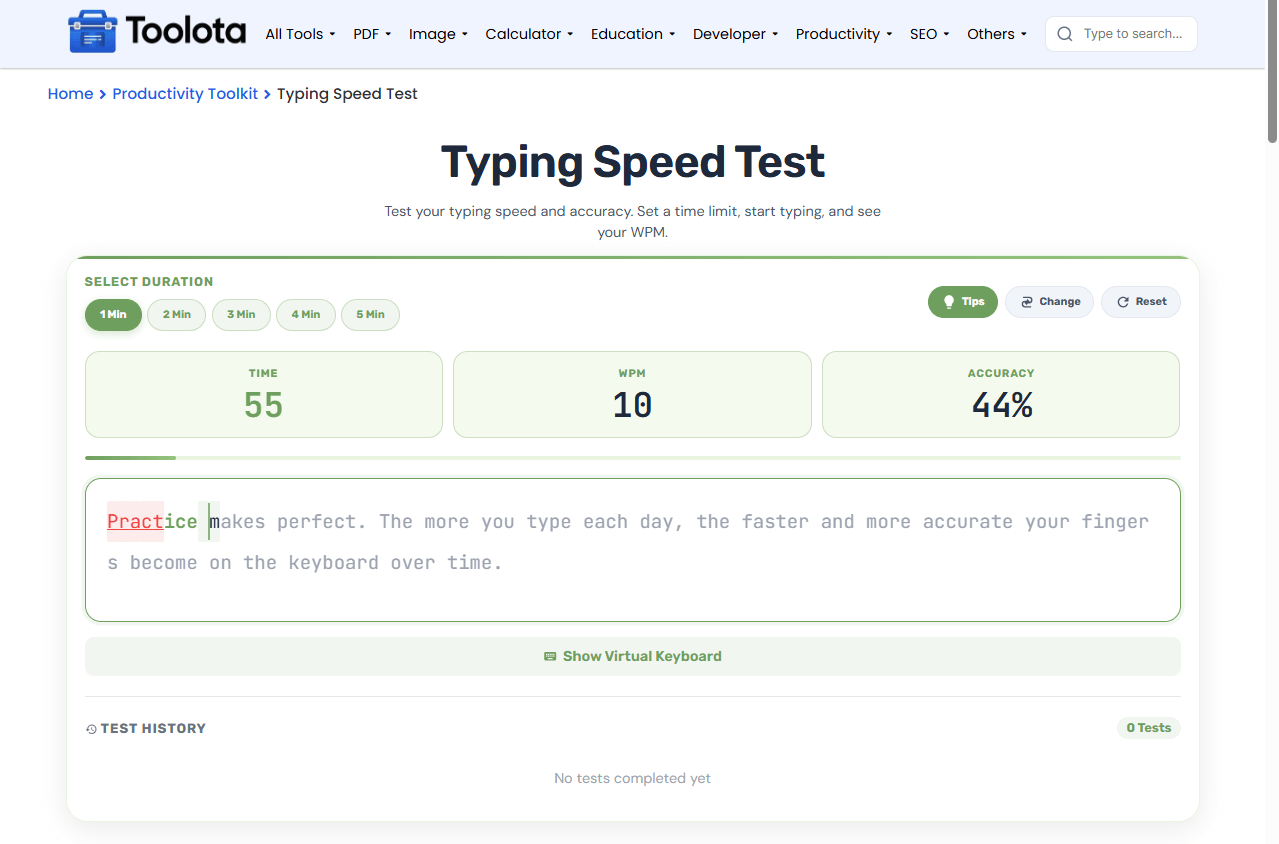This screenshot has width=1279, height=844.
Task: Focus the Type to search field
Action: point(1121,34)
